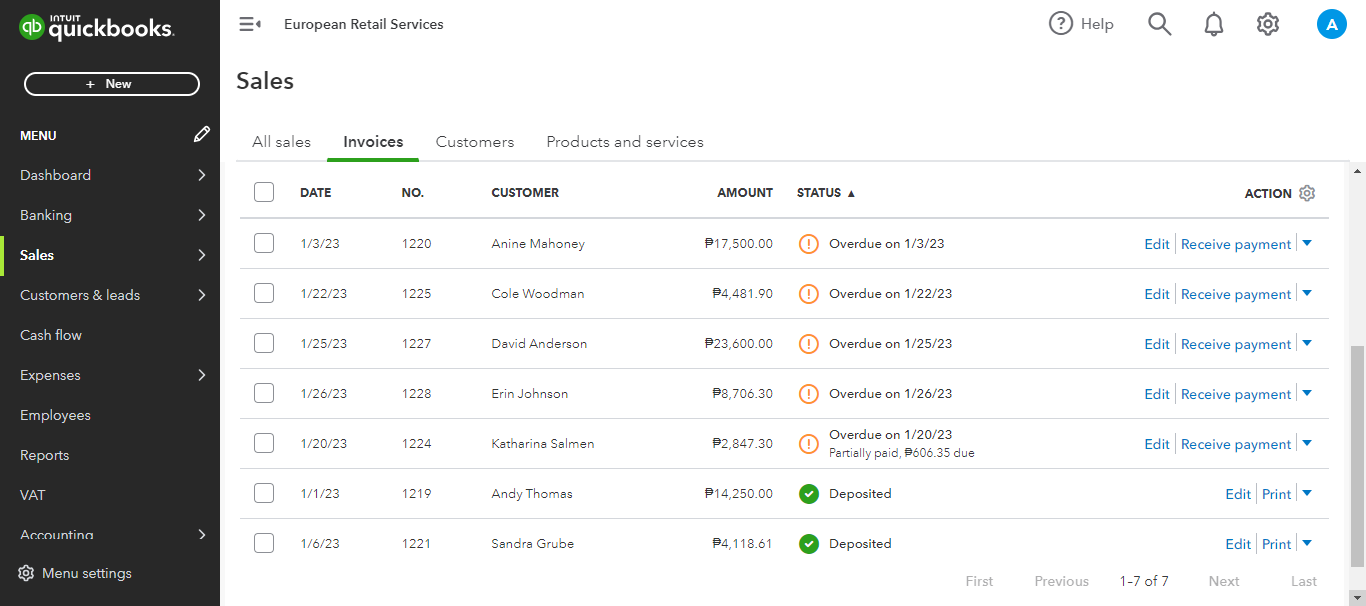The height and width of the screenshot is (606, 1366).
Task: Open the settings gear in top bar
Action: [x=1268, y=24]
